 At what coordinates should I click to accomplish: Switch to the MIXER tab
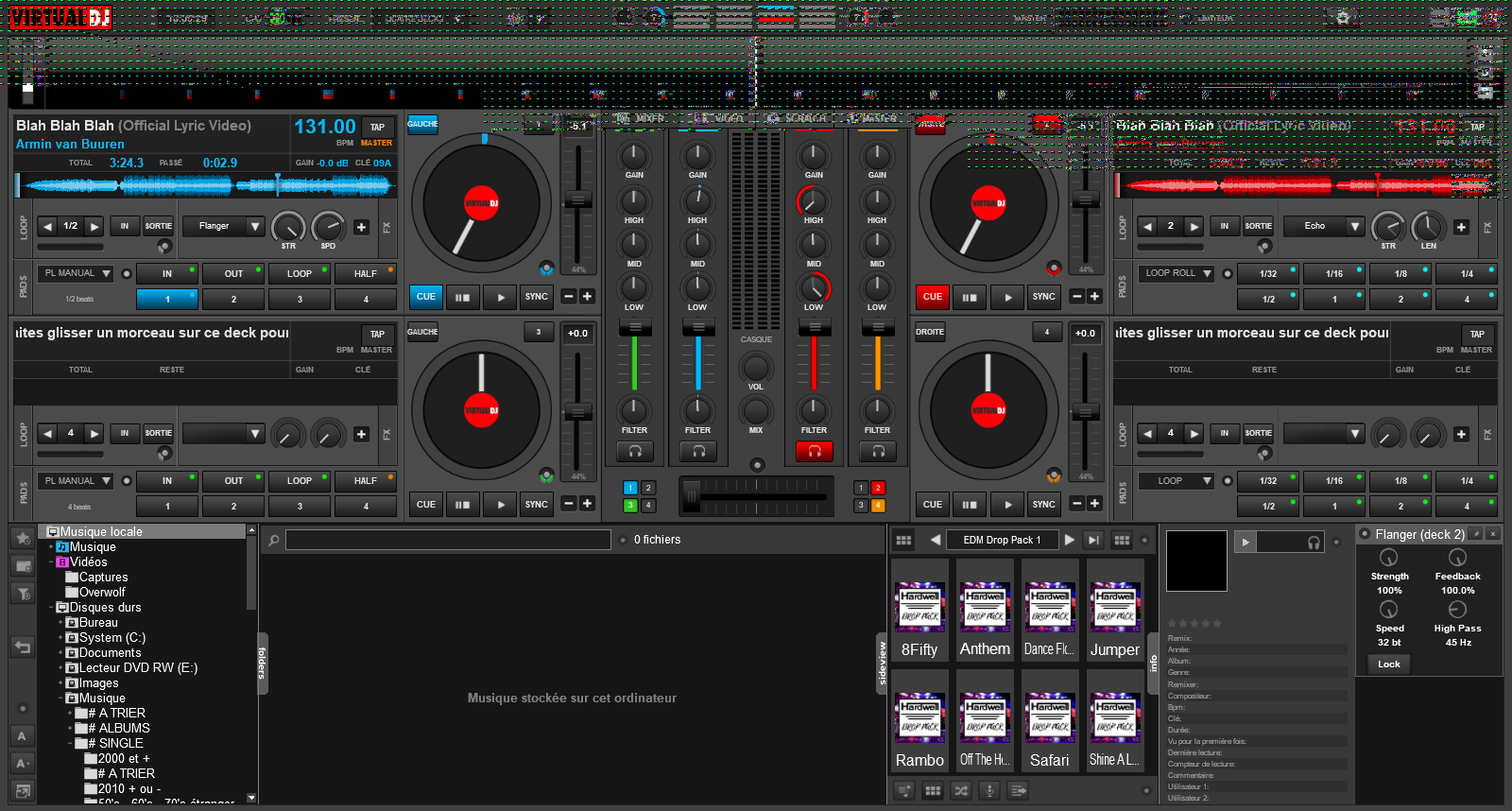(641, 118)
